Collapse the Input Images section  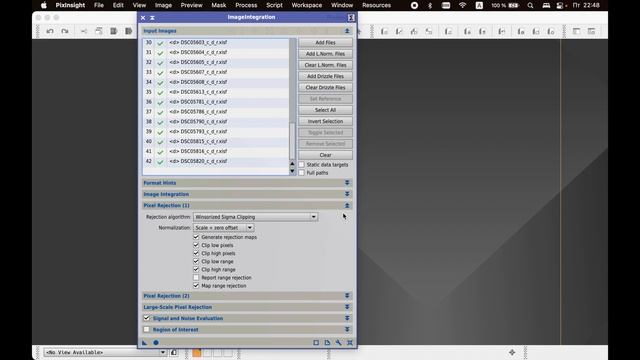point(347,31)
